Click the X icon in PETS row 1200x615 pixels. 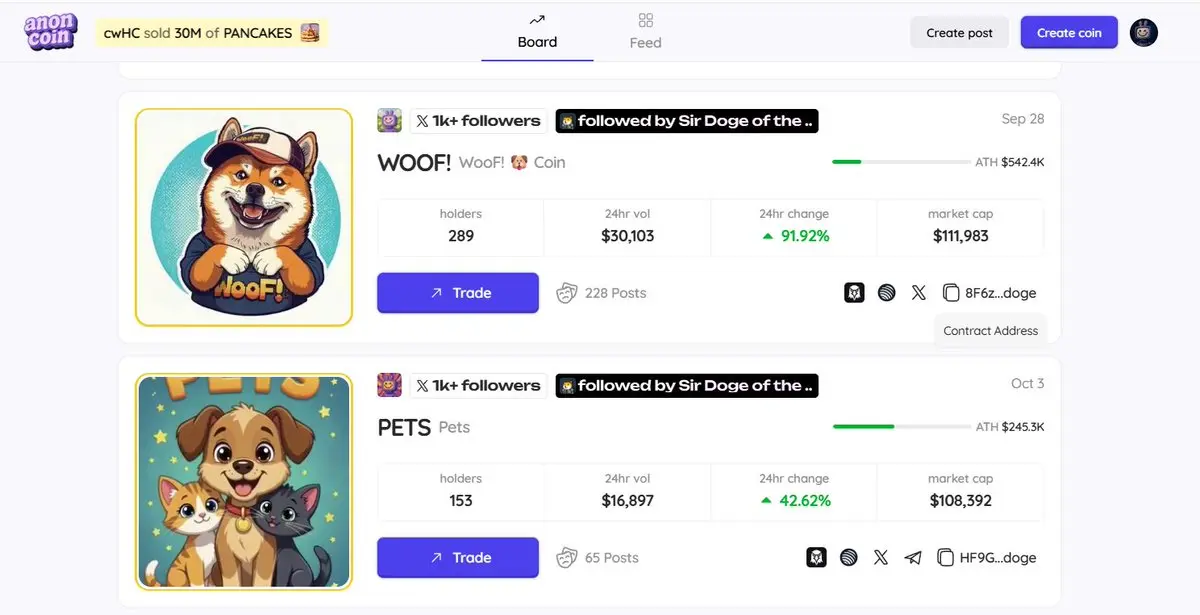click(880, 558)
